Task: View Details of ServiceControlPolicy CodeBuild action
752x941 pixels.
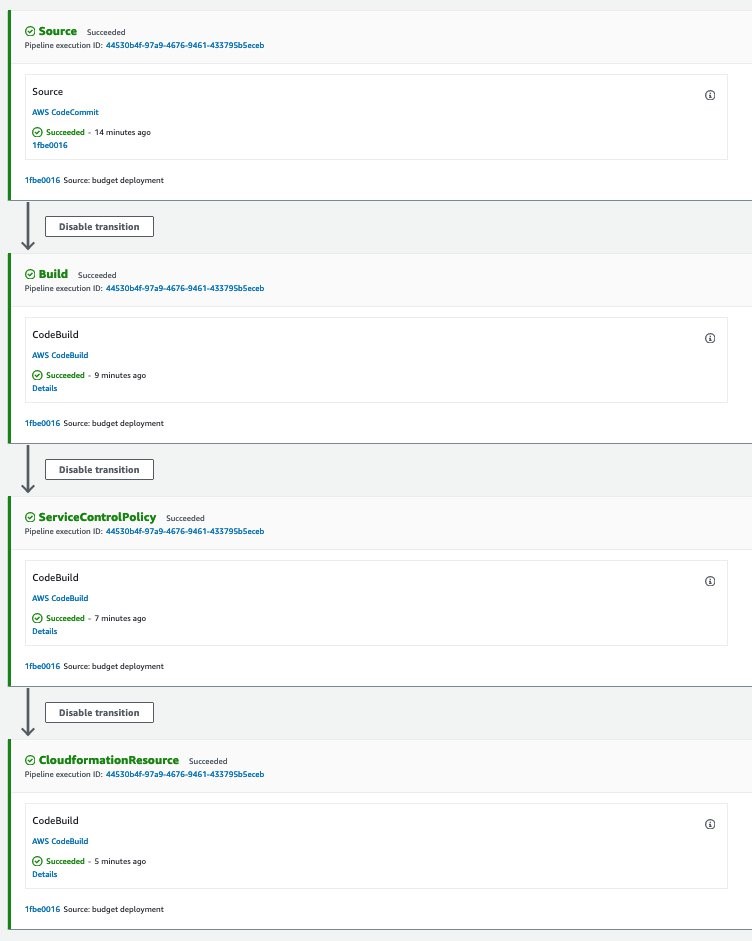Action: click(x=45, y=631)
